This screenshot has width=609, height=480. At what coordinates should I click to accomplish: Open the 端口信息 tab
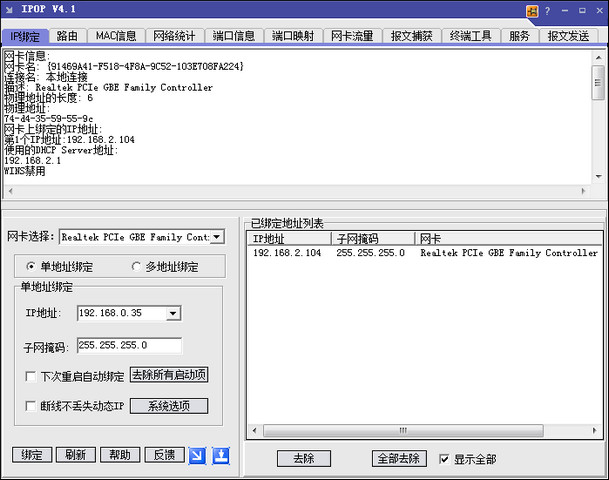pos(234,36)
